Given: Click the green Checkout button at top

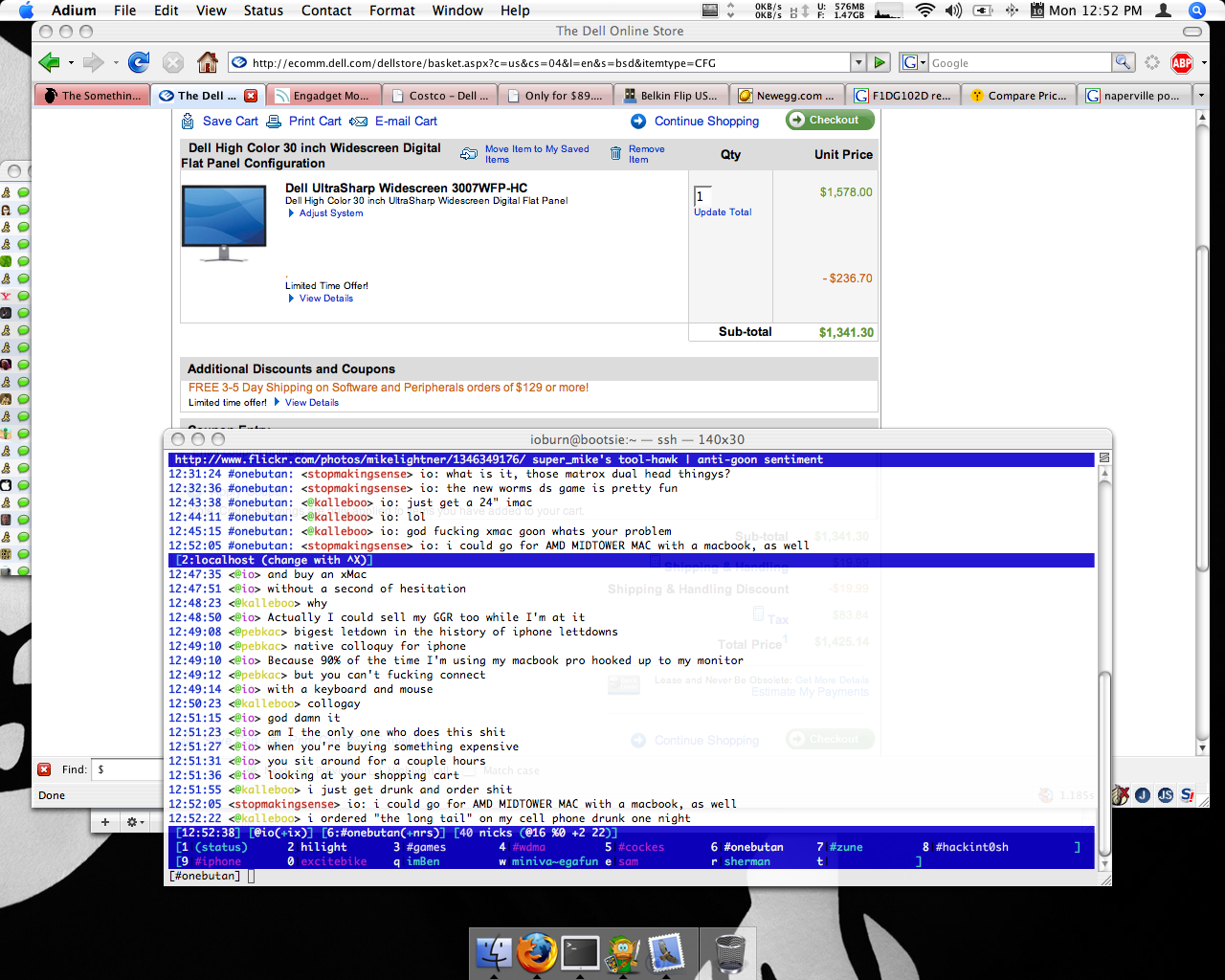Looking at the screenshot, I should [830, 120].
